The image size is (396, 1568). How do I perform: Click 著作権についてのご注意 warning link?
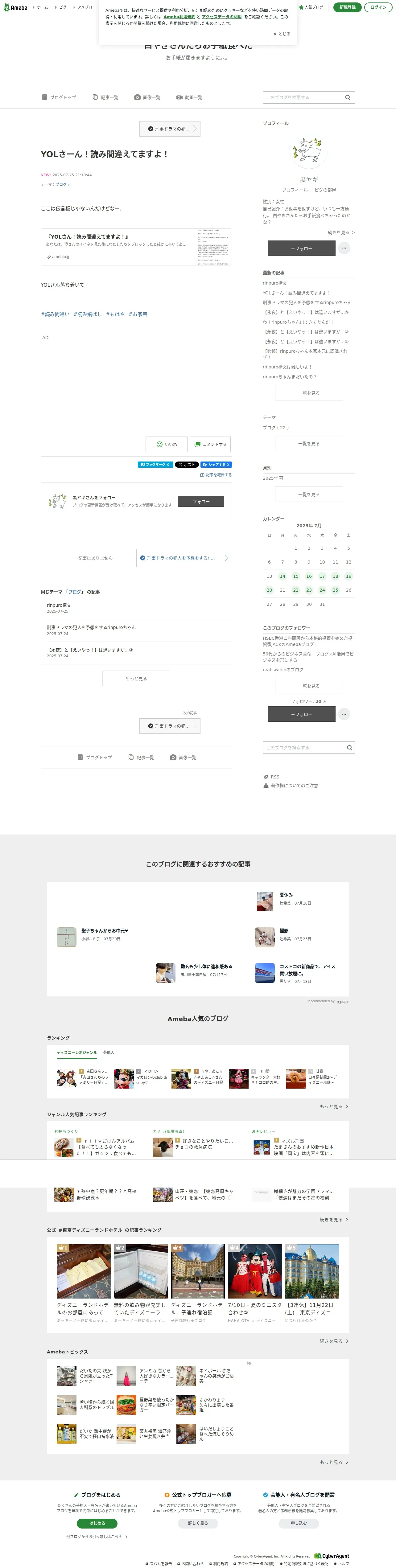pos(291,785)
